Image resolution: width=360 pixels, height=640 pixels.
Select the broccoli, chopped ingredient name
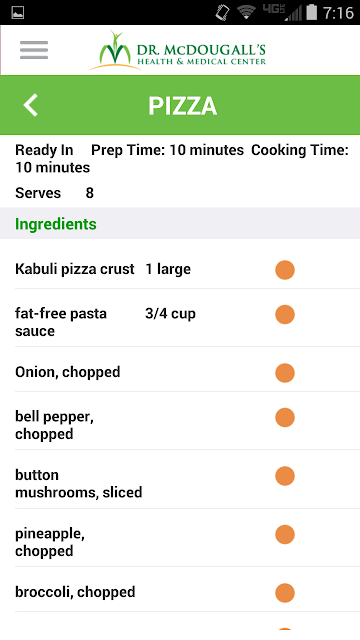coord(75,592)
